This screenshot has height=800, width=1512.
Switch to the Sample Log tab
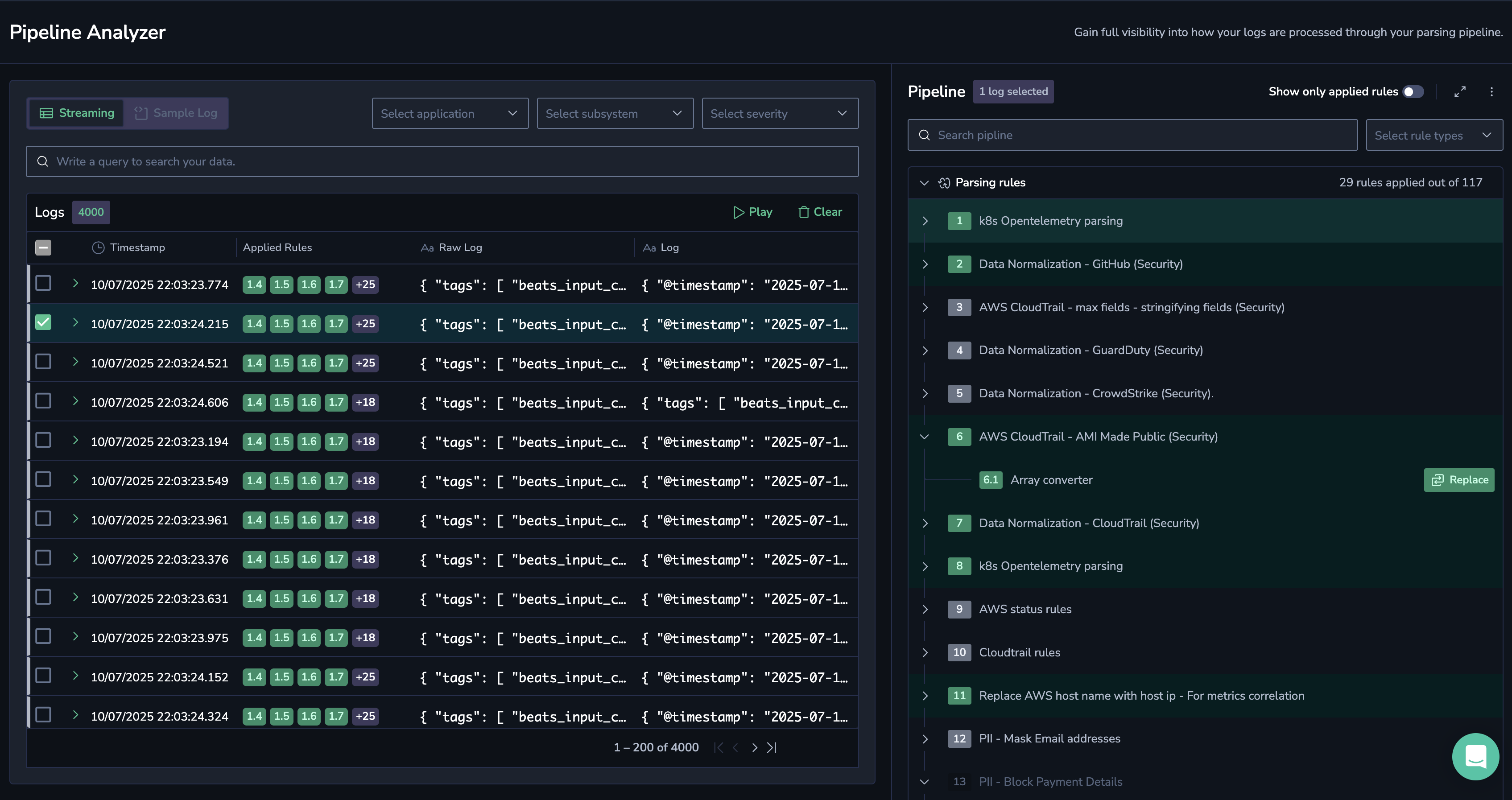[175, 113]
